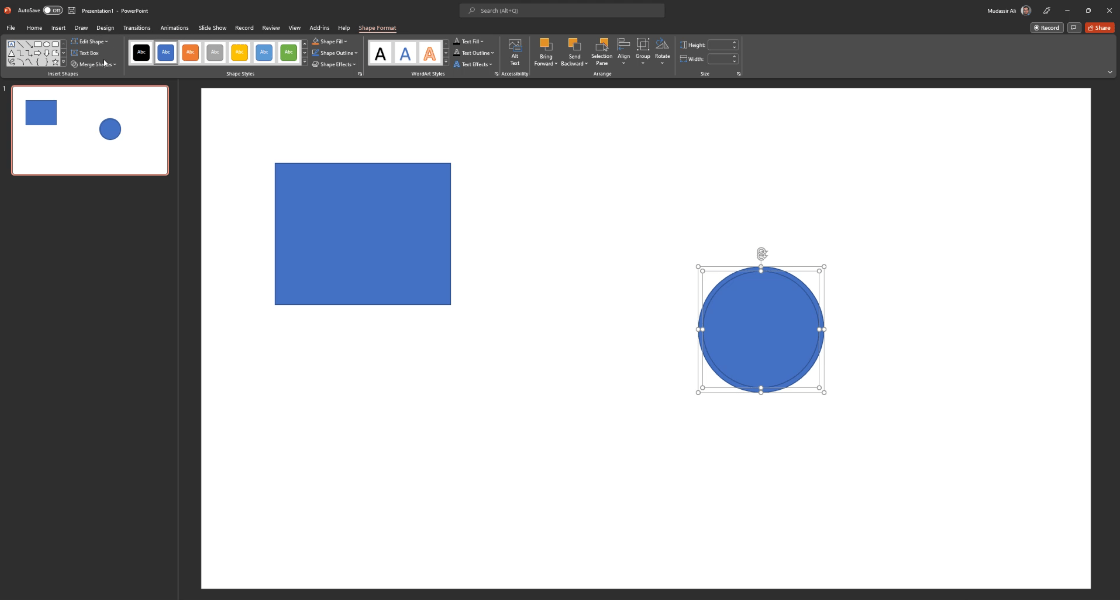Open the Selection Pane
This screenshot has height=600, width=1120.
601,52
